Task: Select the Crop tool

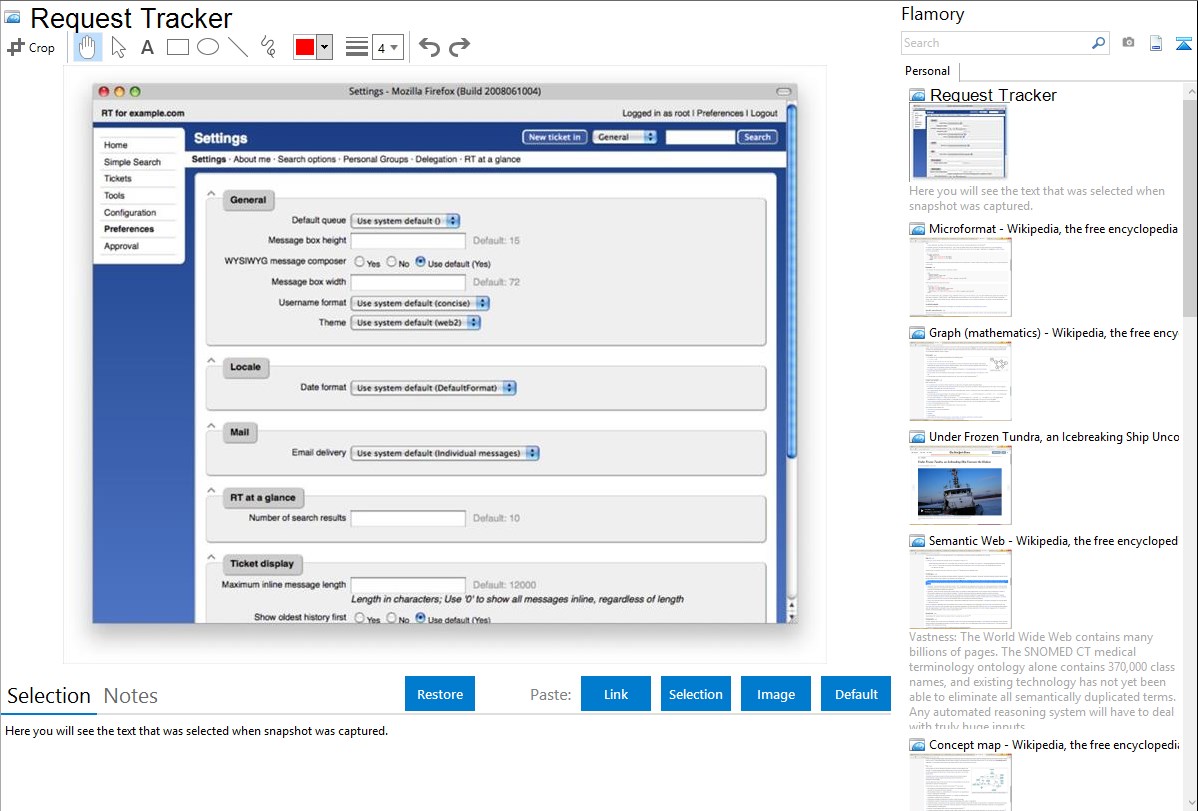Action: 31,47
